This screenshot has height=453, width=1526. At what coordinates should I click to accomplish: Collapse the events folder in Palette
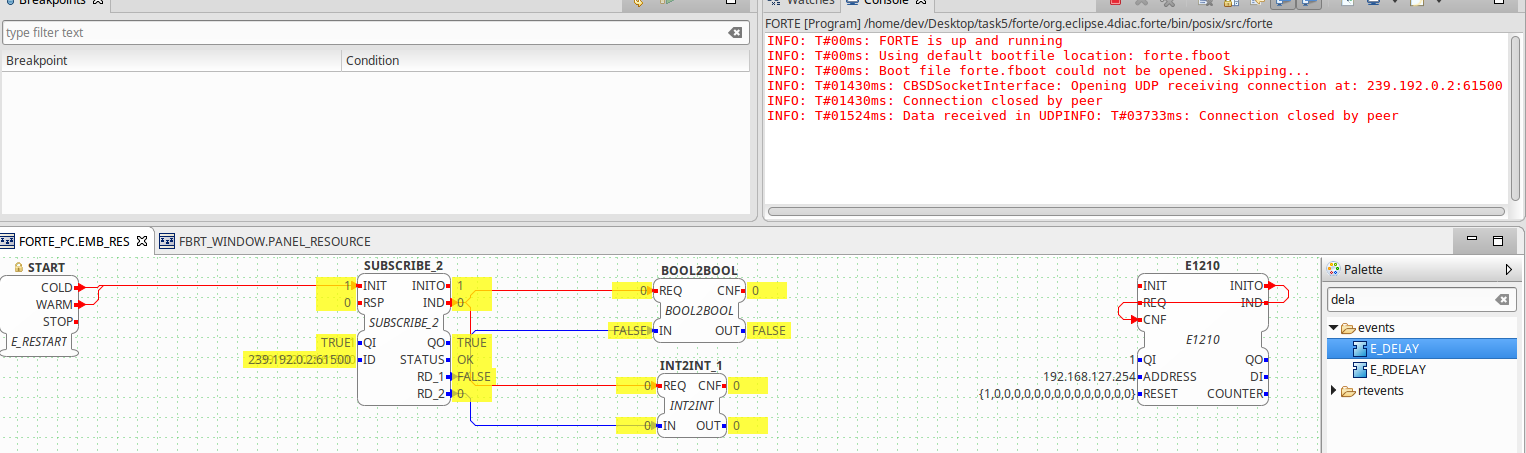click(x=1333, y=328)
